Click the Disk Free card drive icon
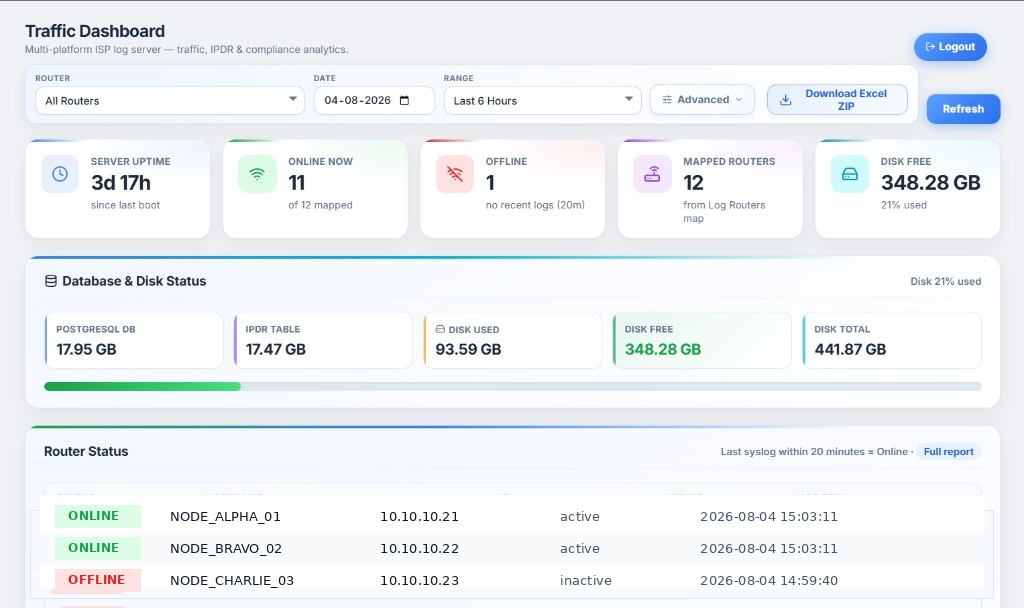Viewport: 1024px width, 608px height. (x=850, y=174)
